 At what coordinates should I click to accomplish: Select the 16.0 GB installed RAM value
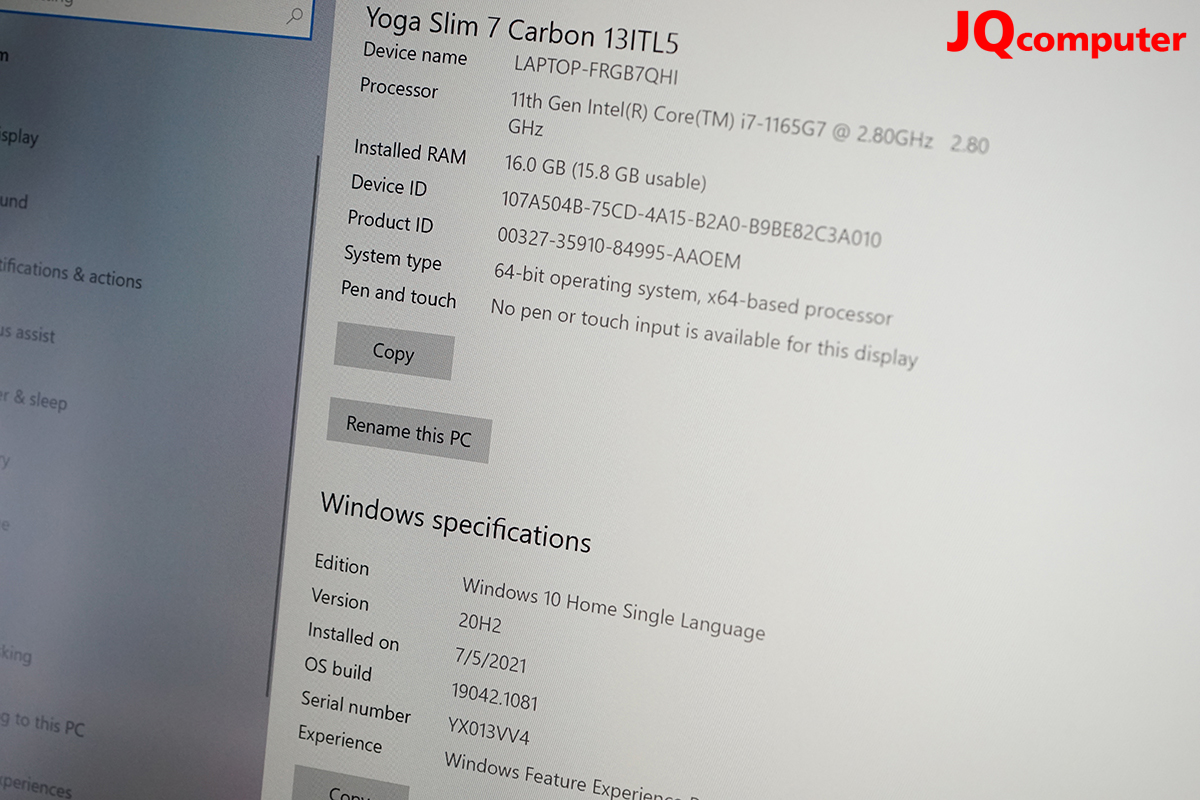point(604,173)
